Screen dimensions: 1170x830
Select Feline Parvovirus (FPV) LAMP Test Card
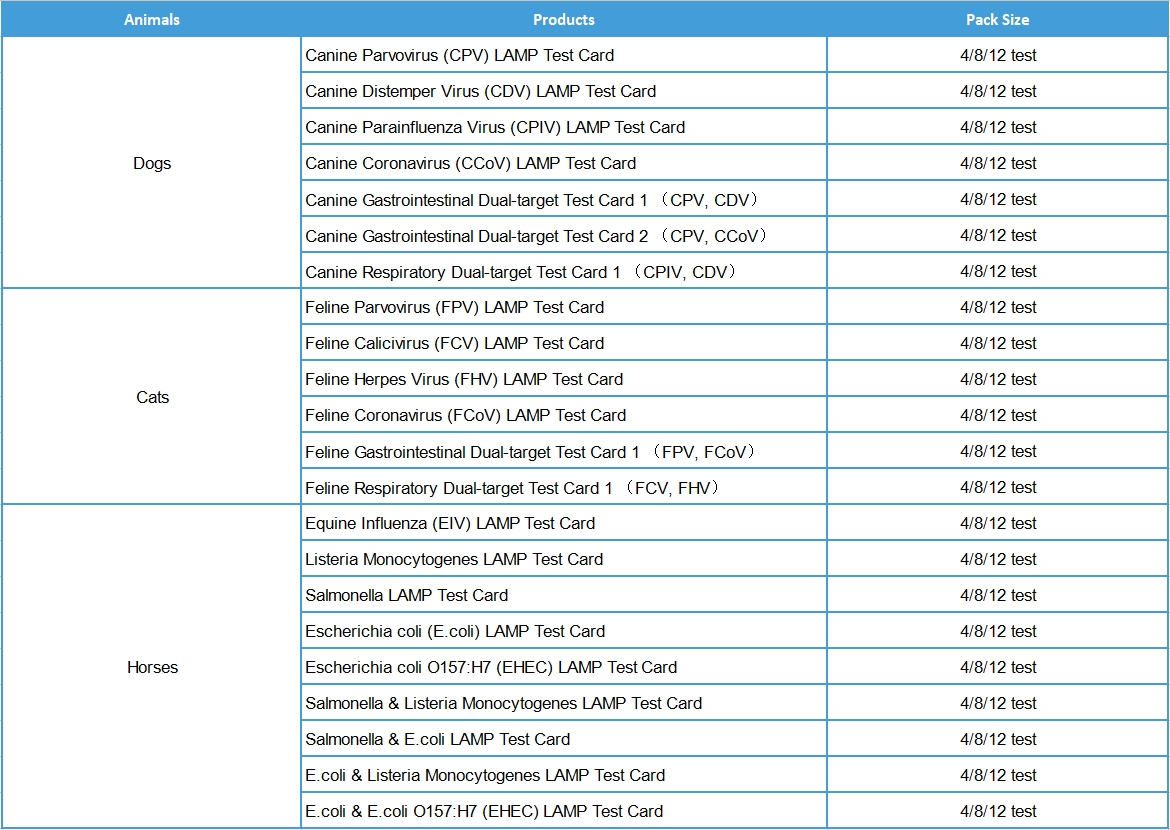(454, 308)
